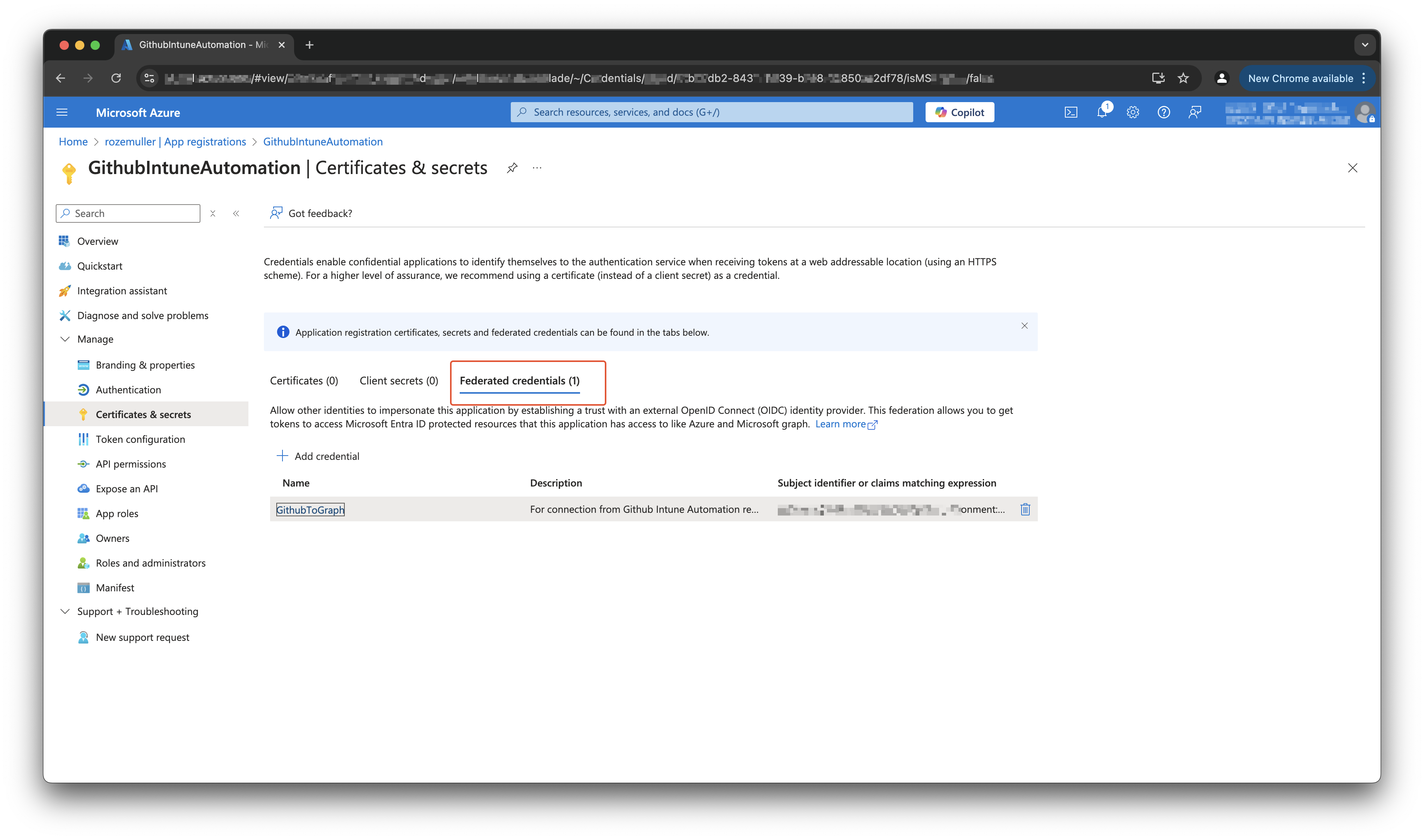Click the Description column header
1424x840 pixels.
[x=555, y=483]
